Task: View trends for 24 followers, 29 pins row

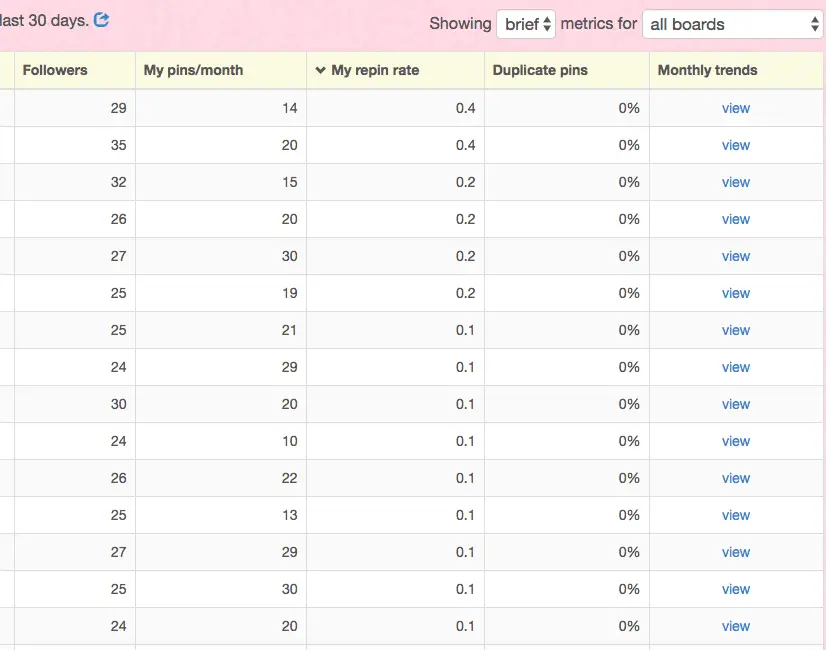Action: pos(735,367)
